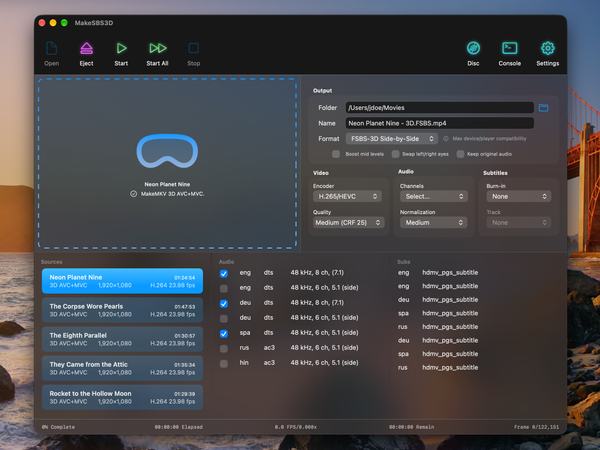Open the Disc panel from the toolbar
Viewport: 600px width, 450px height.
[x=473, y=48]
